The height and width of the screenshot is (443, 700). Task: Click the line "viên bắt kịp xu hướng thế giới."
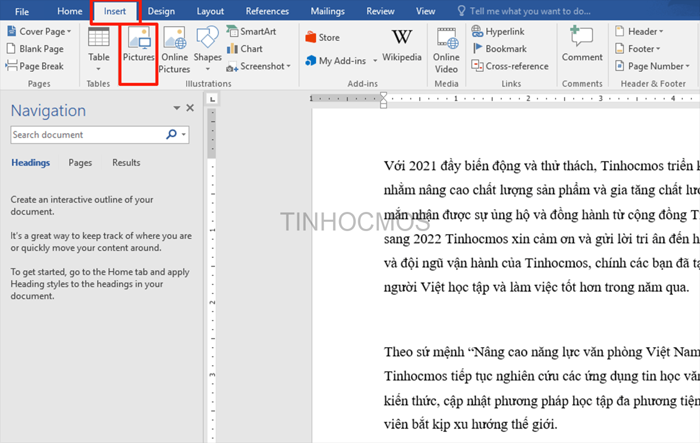[471, 424]
